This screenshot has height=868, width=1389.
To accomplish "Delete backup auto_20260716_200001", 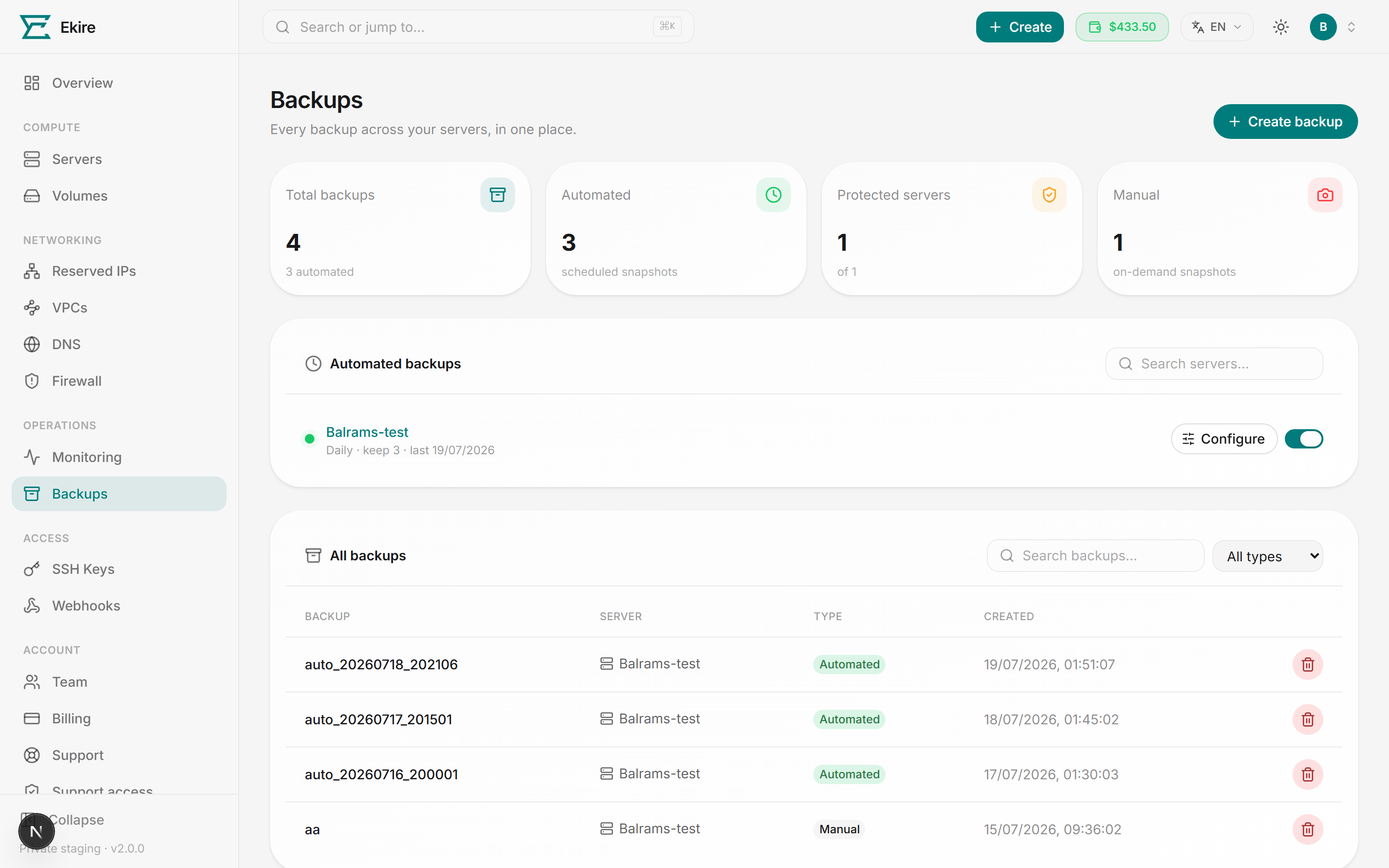I will pos(1307,774).
